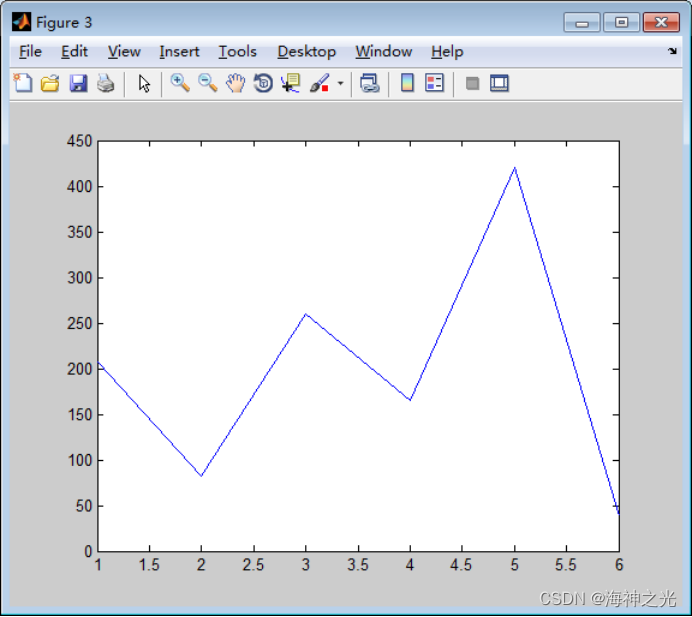Select the Pan hand tool
The height and width of the screenshot is (617, 692).
[x=236, y=83]
